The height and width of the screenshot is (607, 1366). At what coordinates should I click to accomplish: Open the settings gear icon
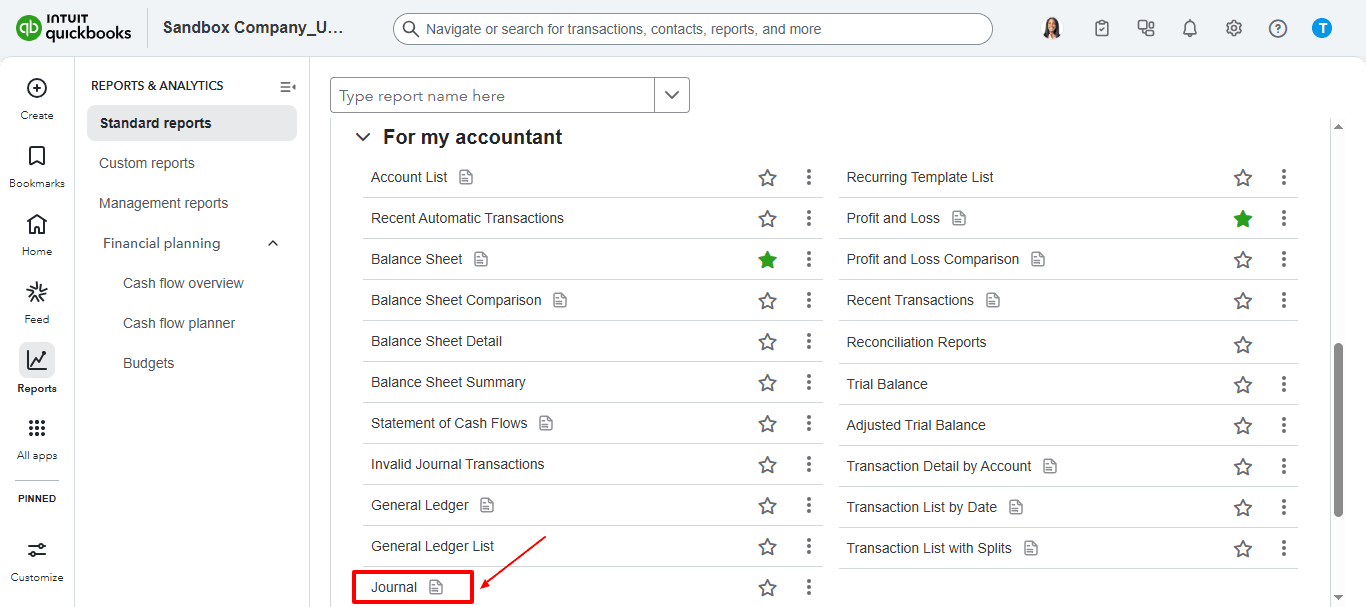[x=1234, y=29]
